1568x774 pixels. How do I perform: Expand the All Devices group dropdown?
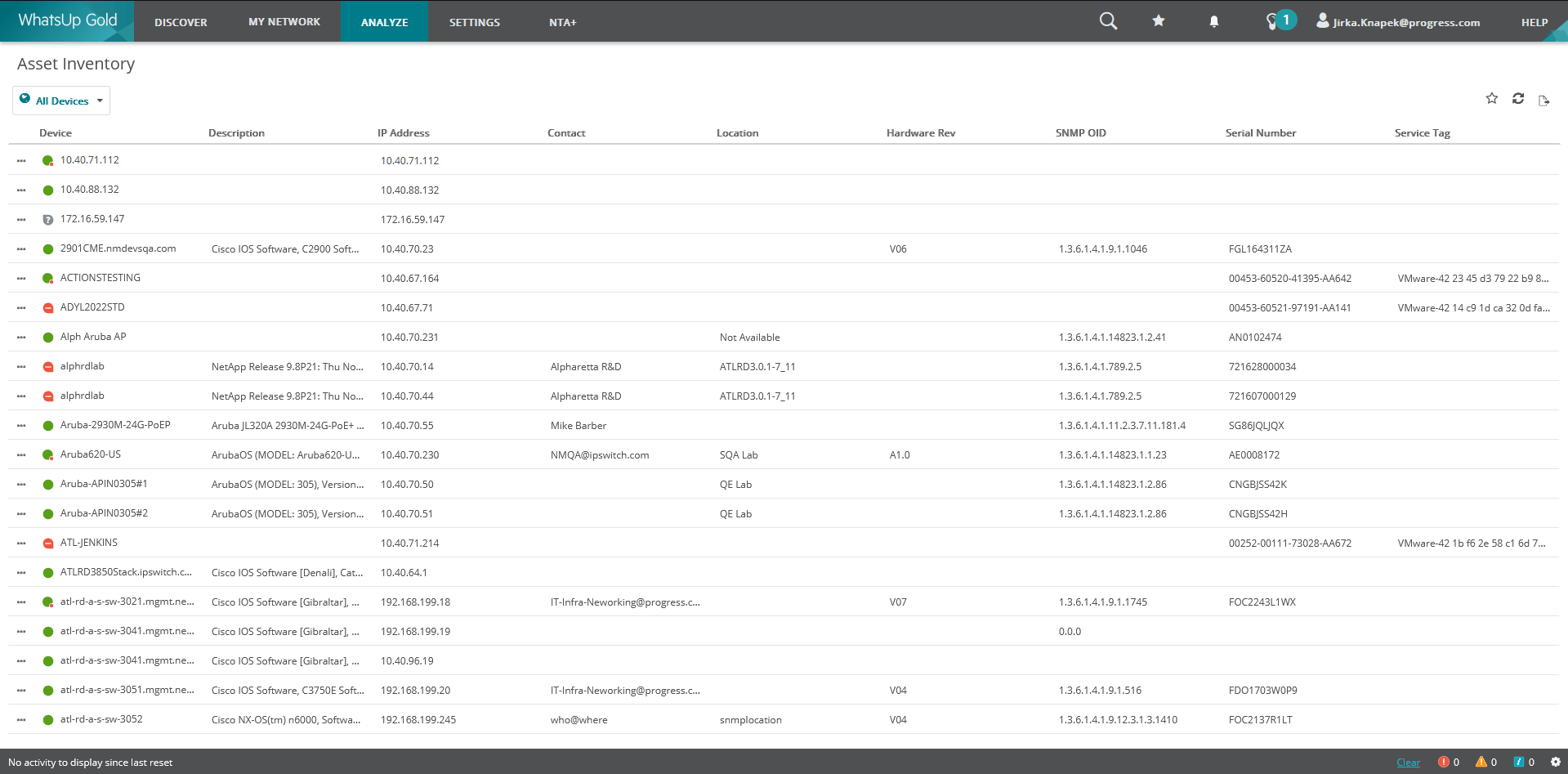coord(61,101)
